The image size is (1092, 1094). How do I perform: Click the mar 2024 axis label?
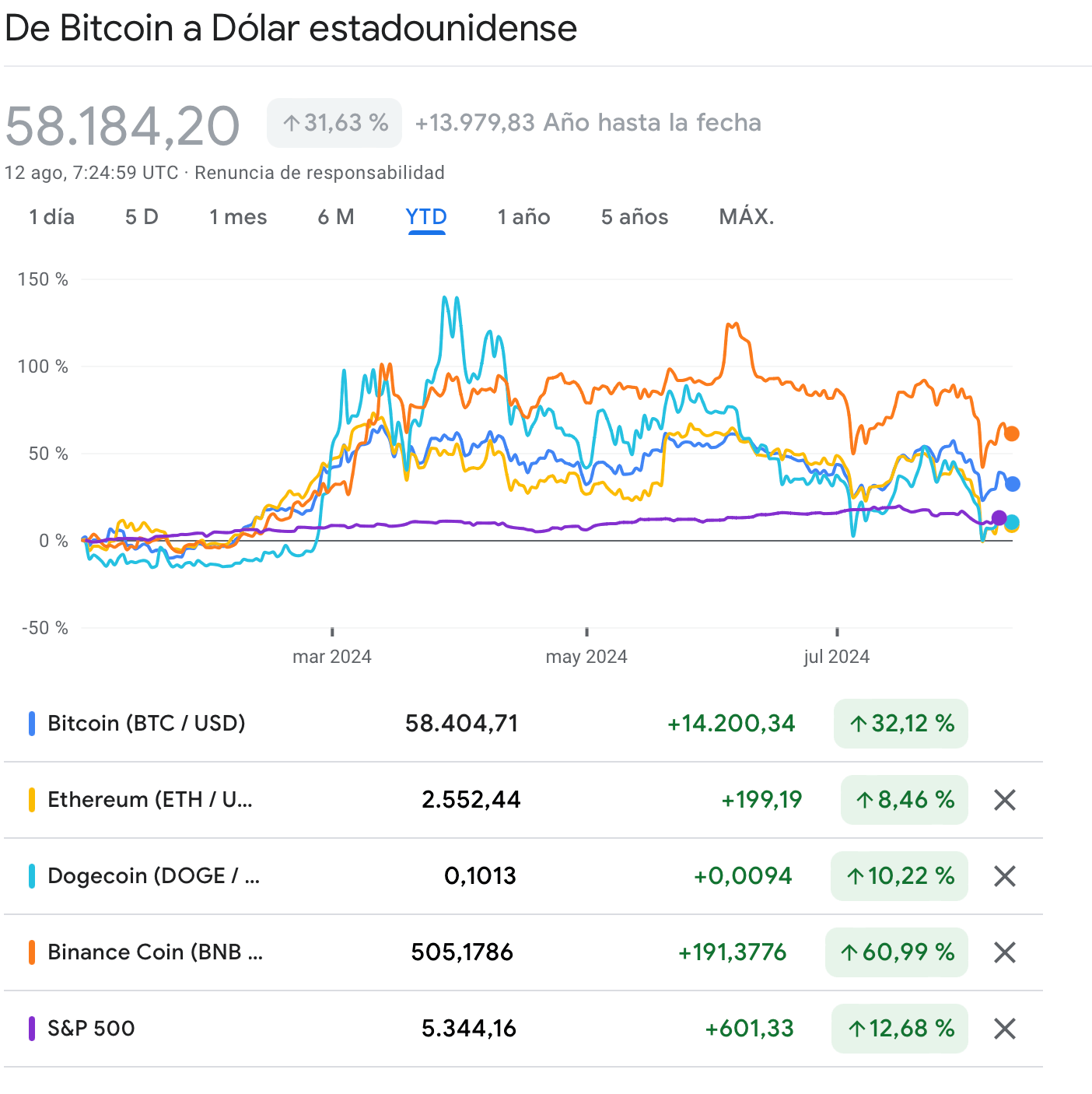[332, 657]
